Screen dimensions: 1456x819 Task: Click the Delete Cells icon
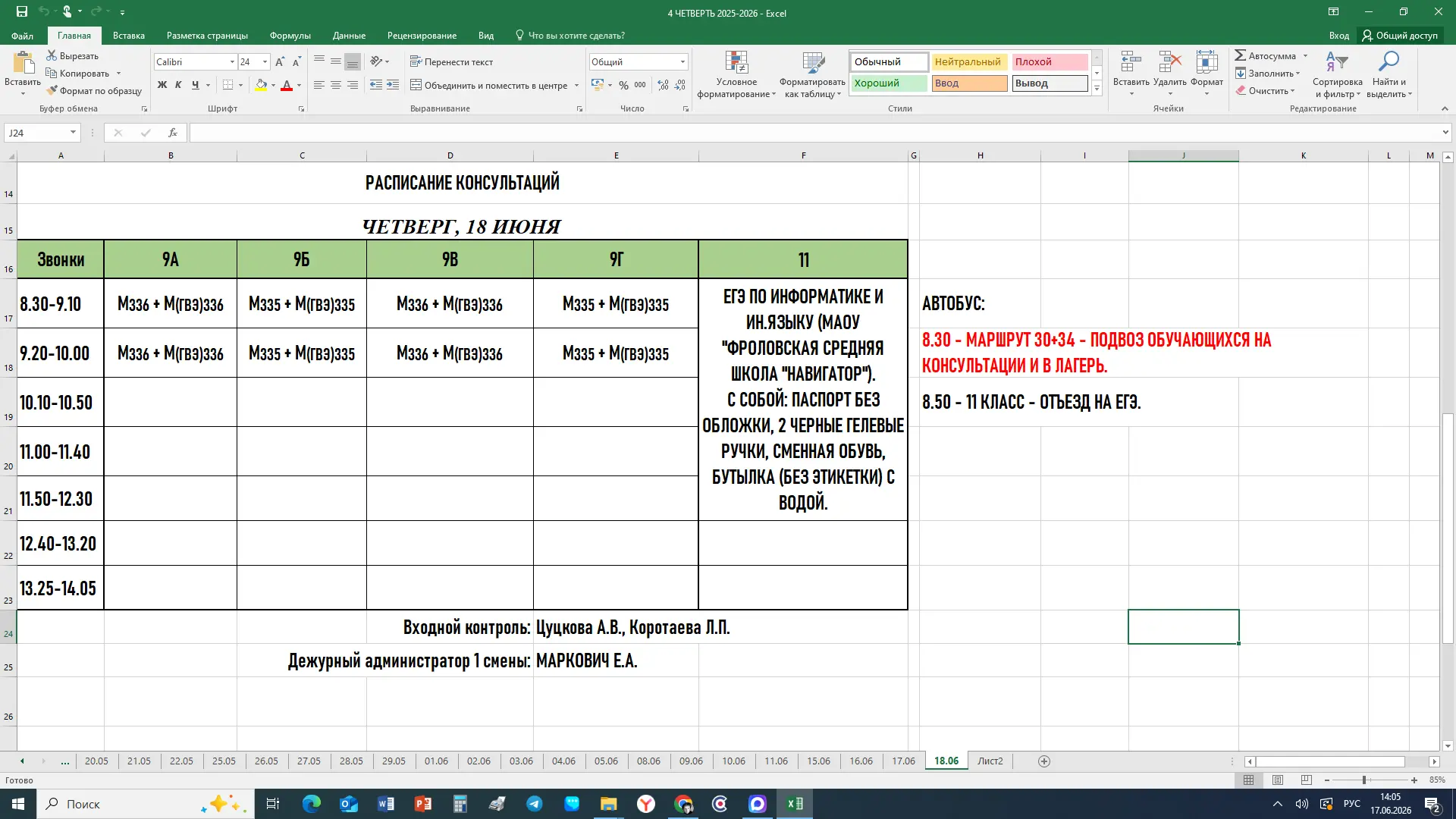pyautogui.click(x=1170, y=62)
